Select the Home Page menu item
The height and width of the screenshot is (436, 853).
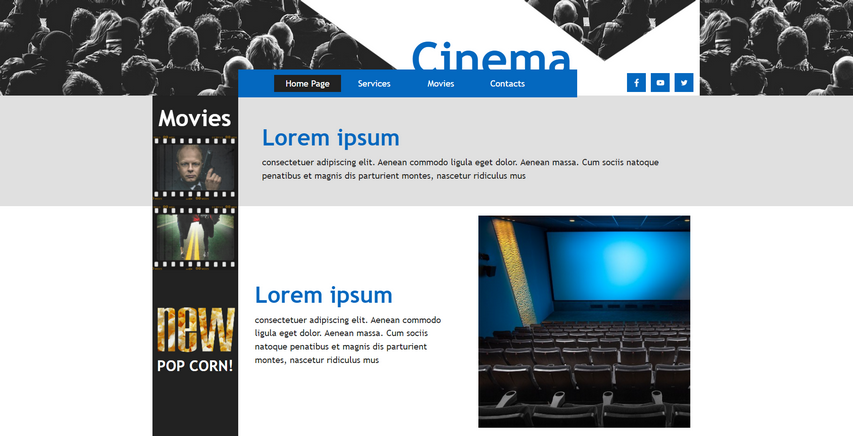point(307,84)
